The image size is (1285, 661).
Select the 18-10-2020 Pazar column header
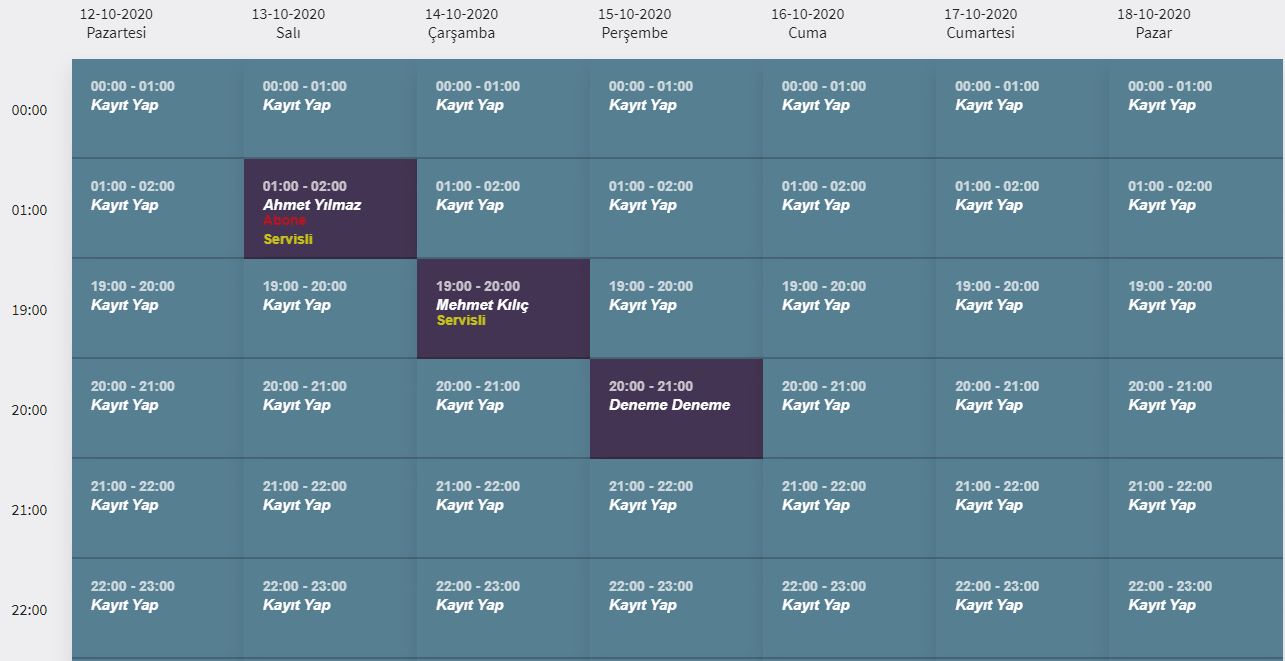click(x=1154, y=24)
